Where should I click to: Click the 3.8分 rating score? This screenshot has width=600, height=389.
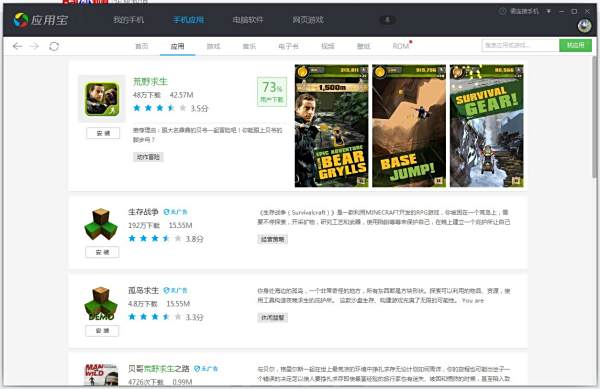click(x=195, y=239)
